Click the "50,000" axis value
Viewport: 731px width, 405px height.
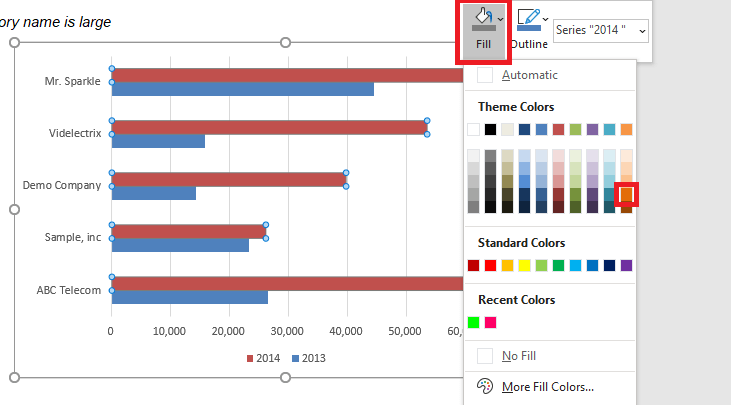[405, 331]
